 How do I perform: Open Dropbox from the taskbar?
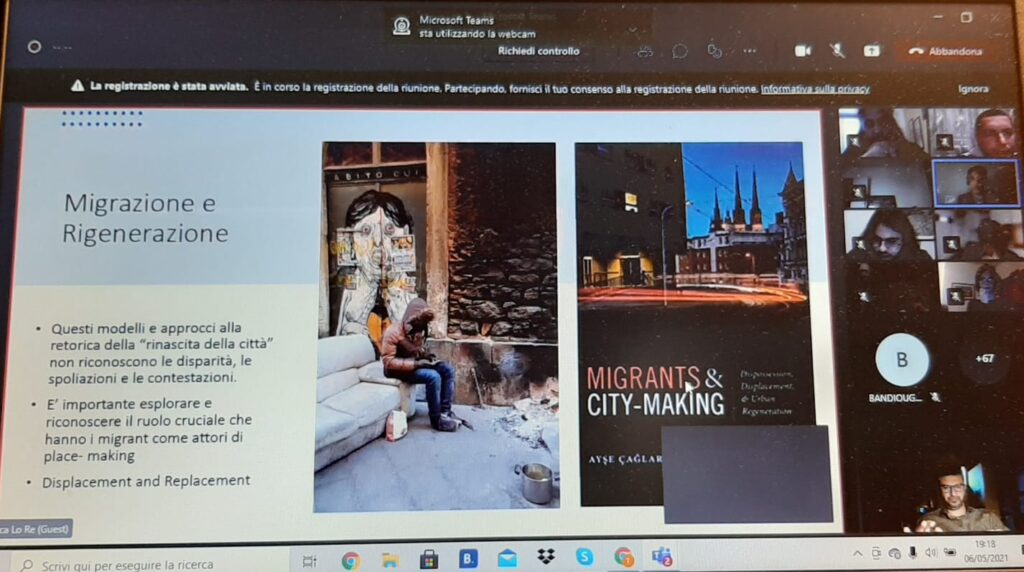(x=546, y=557)
